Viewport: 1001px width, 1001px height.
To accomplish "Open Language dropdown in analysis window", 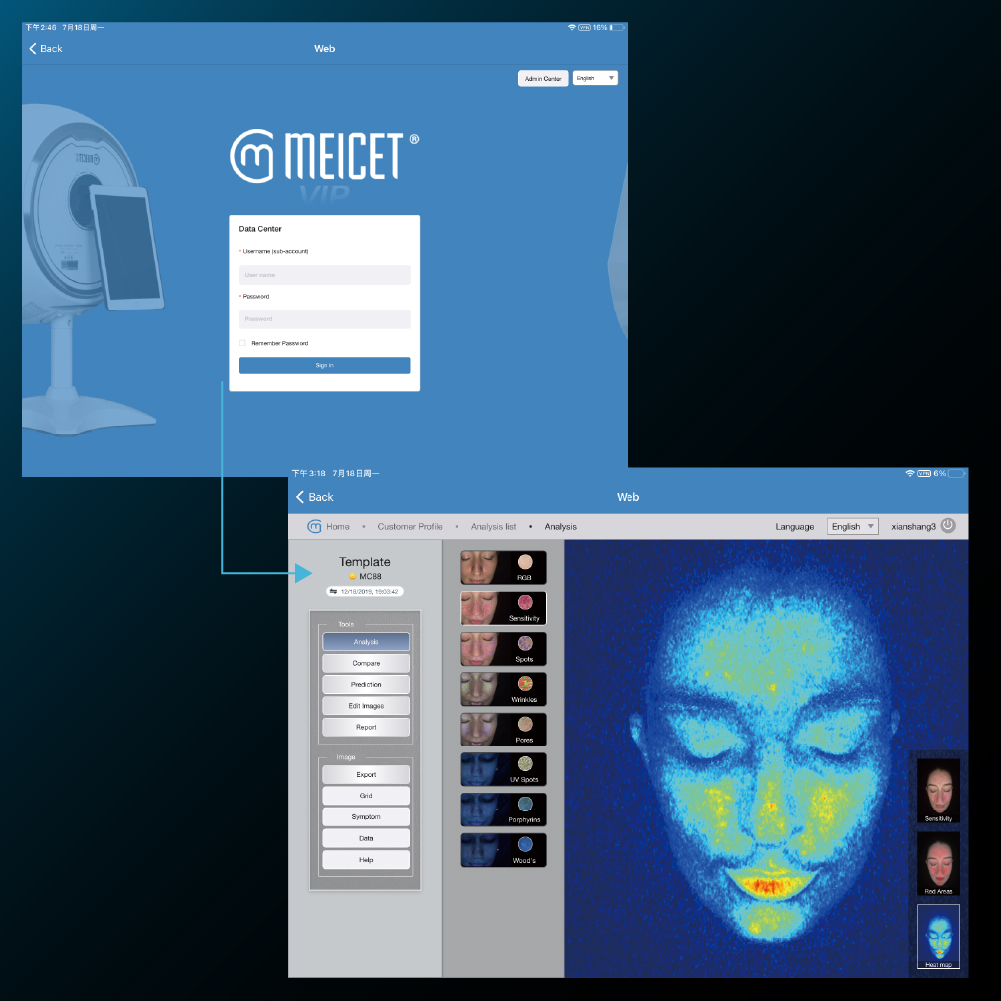I will (x=853, y=526).
